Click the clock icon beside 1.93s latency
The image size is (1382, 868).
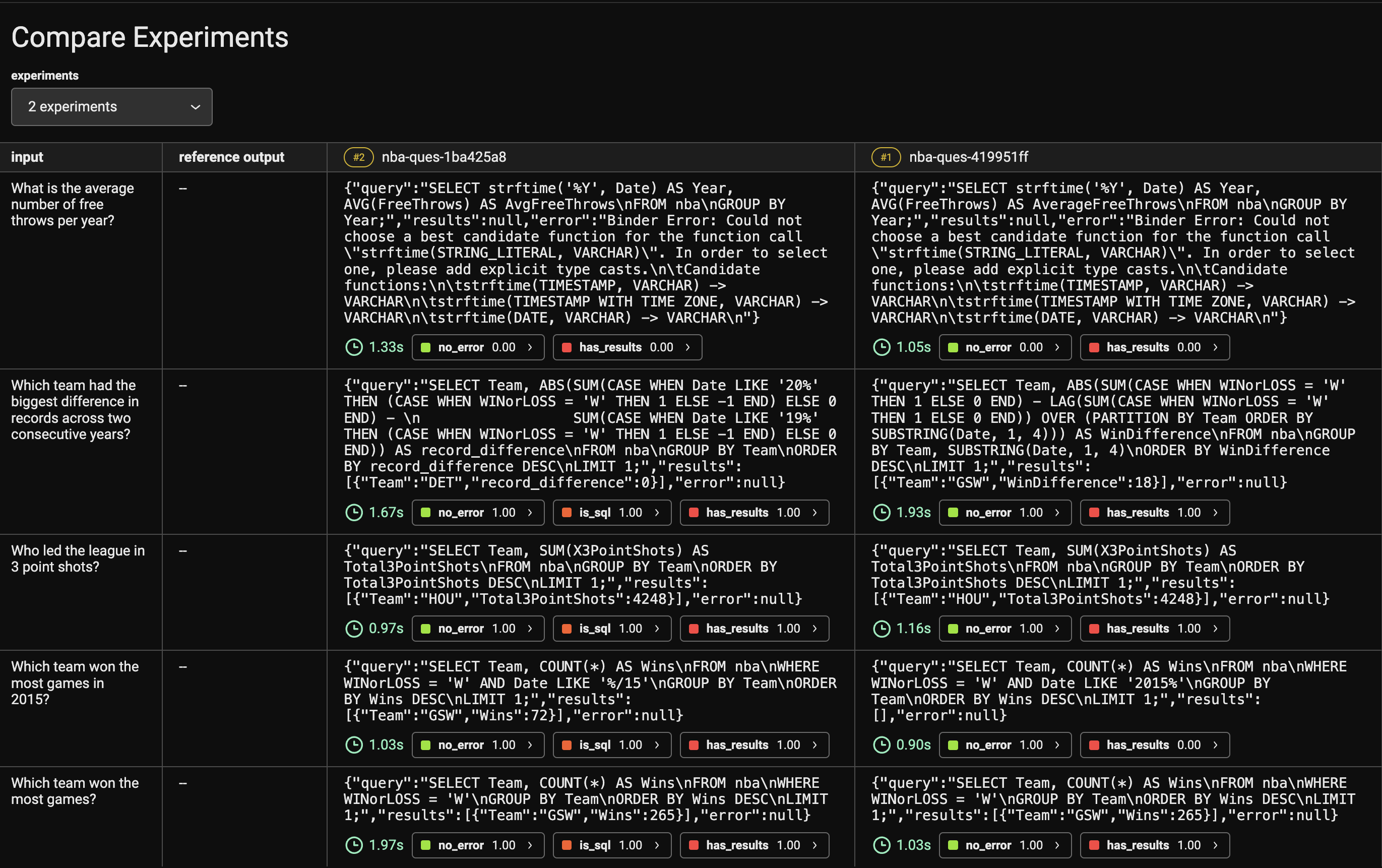click(882, 513)
